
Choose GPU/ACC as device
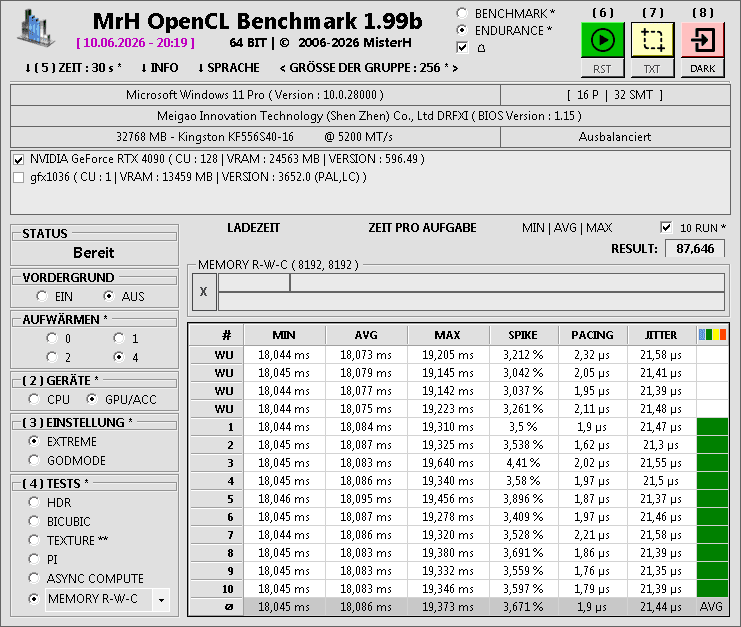pos(92,399)
